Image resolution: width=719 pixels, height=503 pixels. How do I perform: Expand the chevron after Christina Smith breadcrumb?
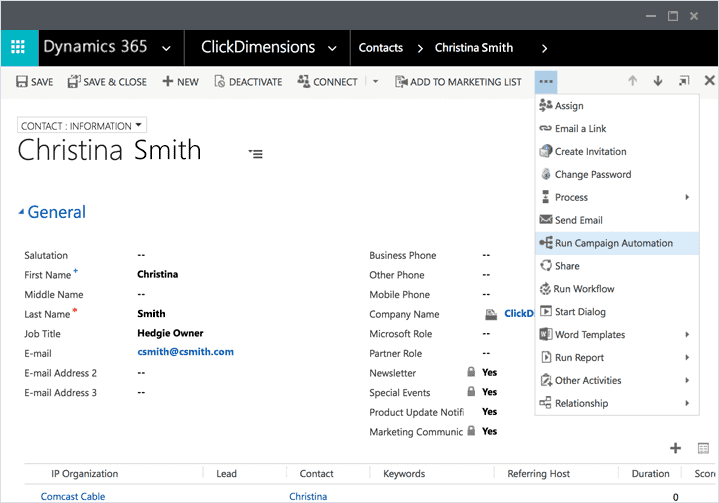[x=544, y=48]
